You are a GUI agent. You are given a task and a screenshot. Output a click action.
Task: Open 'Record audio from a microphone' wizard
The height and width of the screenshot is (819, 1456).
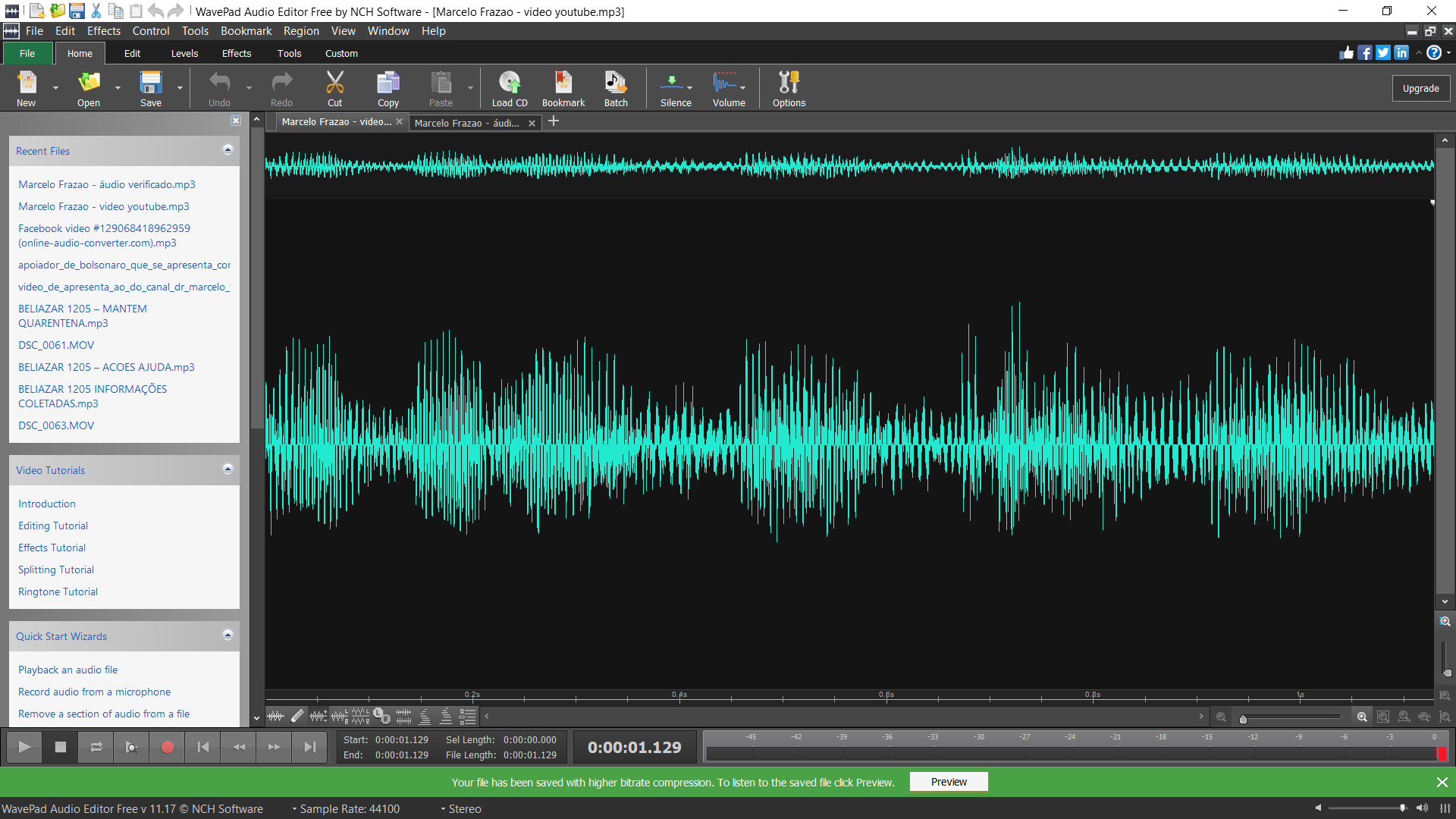(x=94, y=692)
